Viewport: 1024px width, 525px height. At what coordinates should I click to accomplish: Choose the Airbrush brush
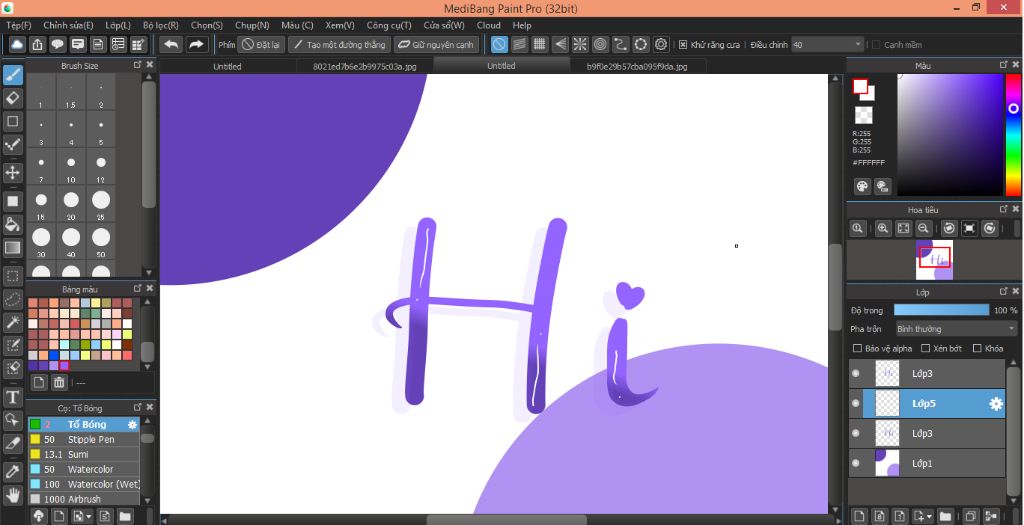pyautogui.click(x=84, y=500)
